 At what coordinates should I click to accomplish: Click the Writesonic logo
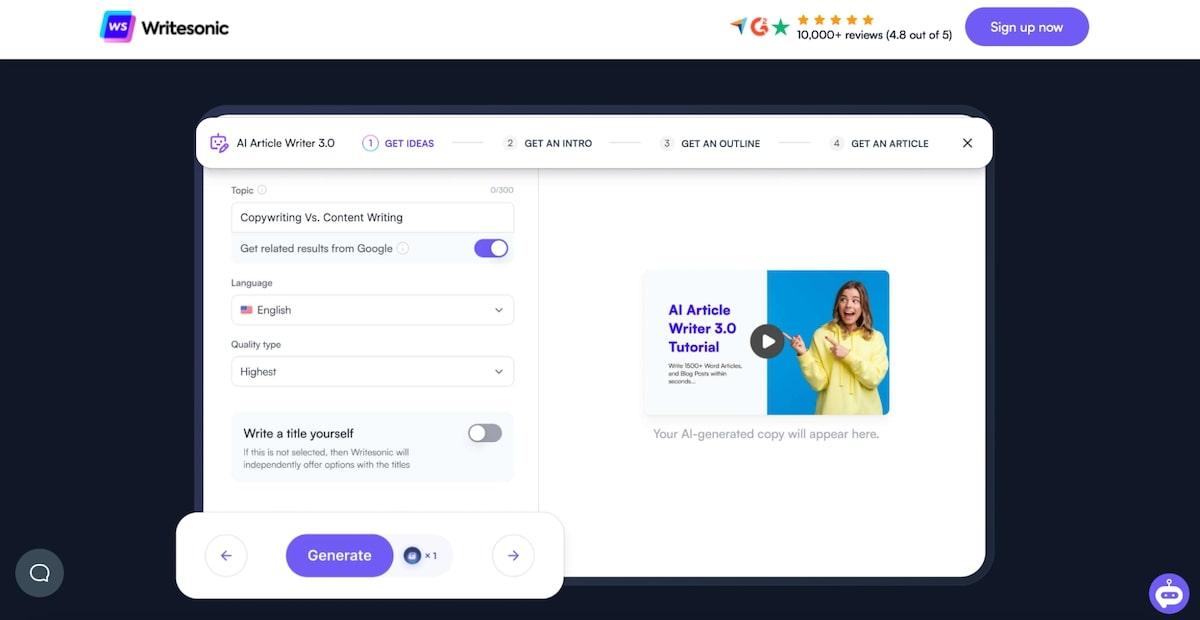pyautogui.click(x=164, y=27)
